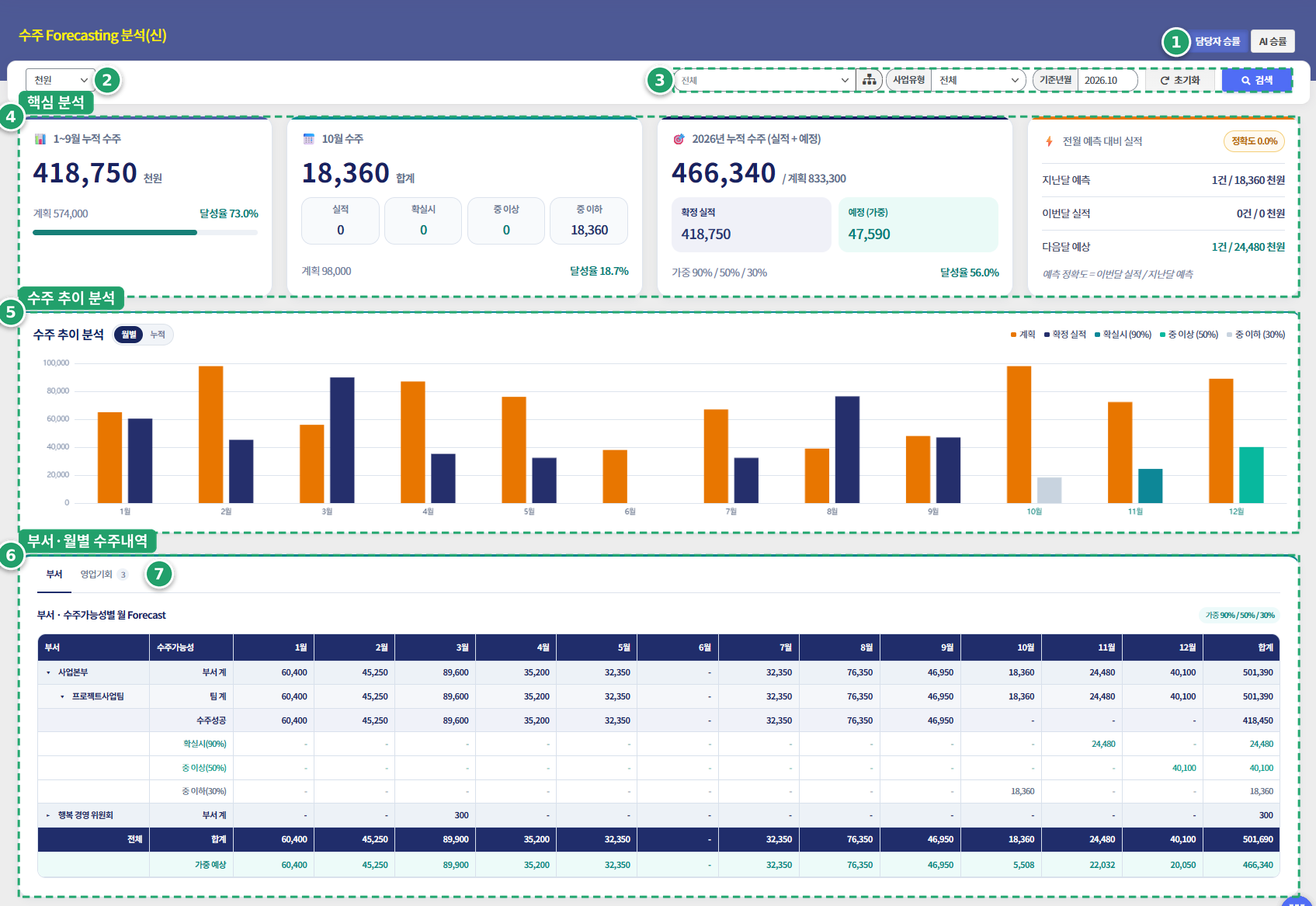Select the 누적 chart view toggle
The width and height of the screenshot is (1316, 906).
pos(158,335)
